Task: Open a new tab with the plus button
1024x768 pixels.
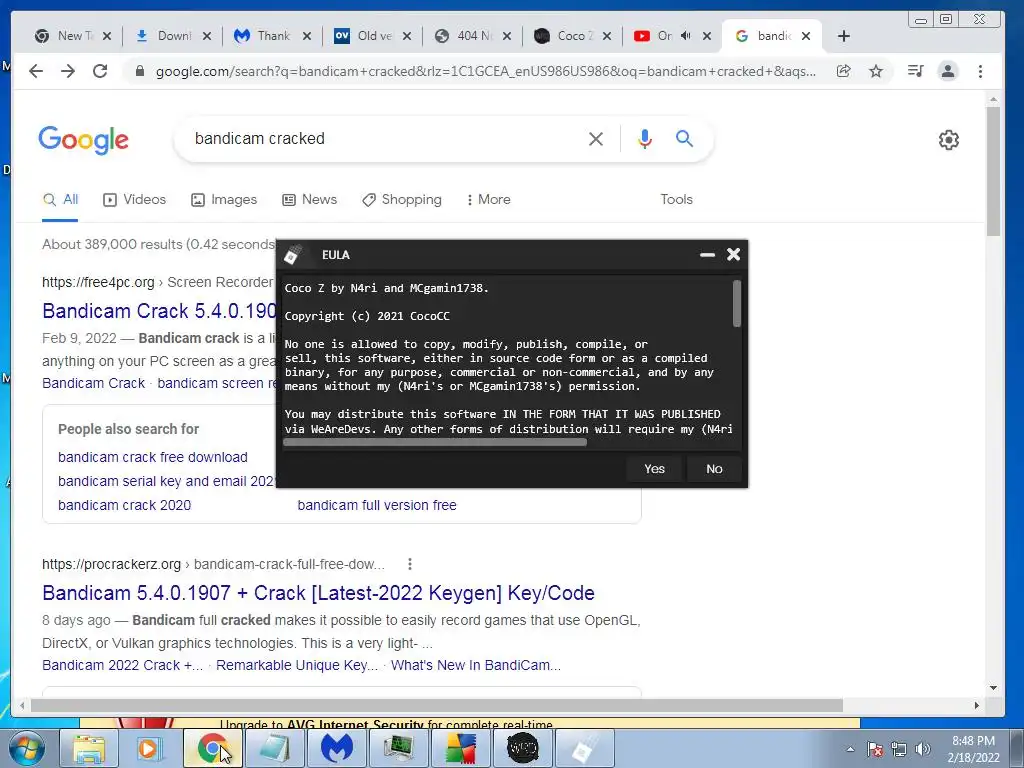Action: [x=843, y=36]
